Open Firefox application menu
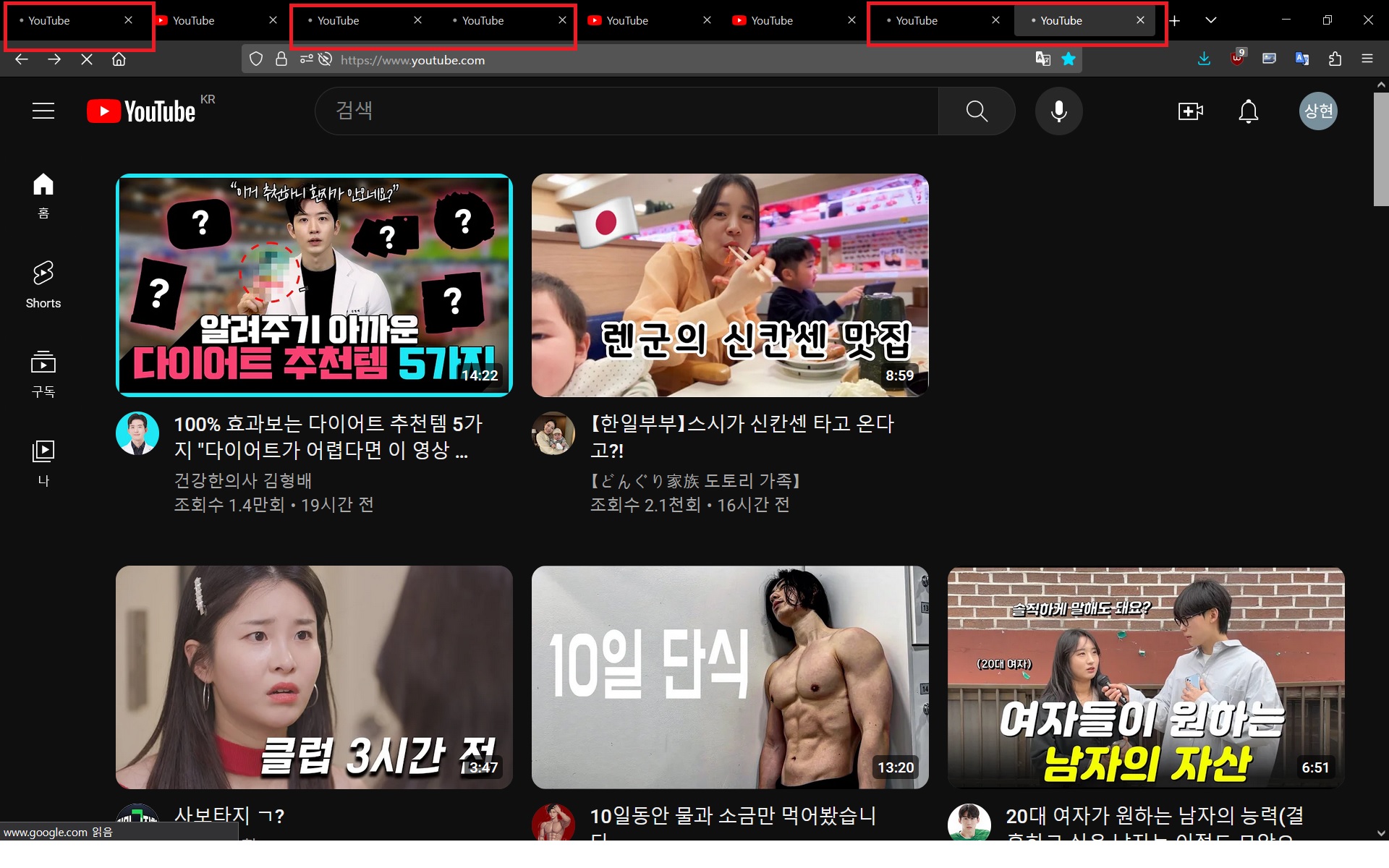Screen dimensions: 1389x868 [x=1367, y=59]
